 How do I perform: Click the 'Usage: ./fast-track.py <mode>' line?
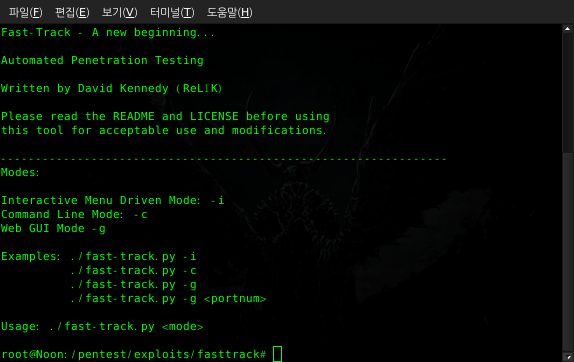(x=102, y=326)
